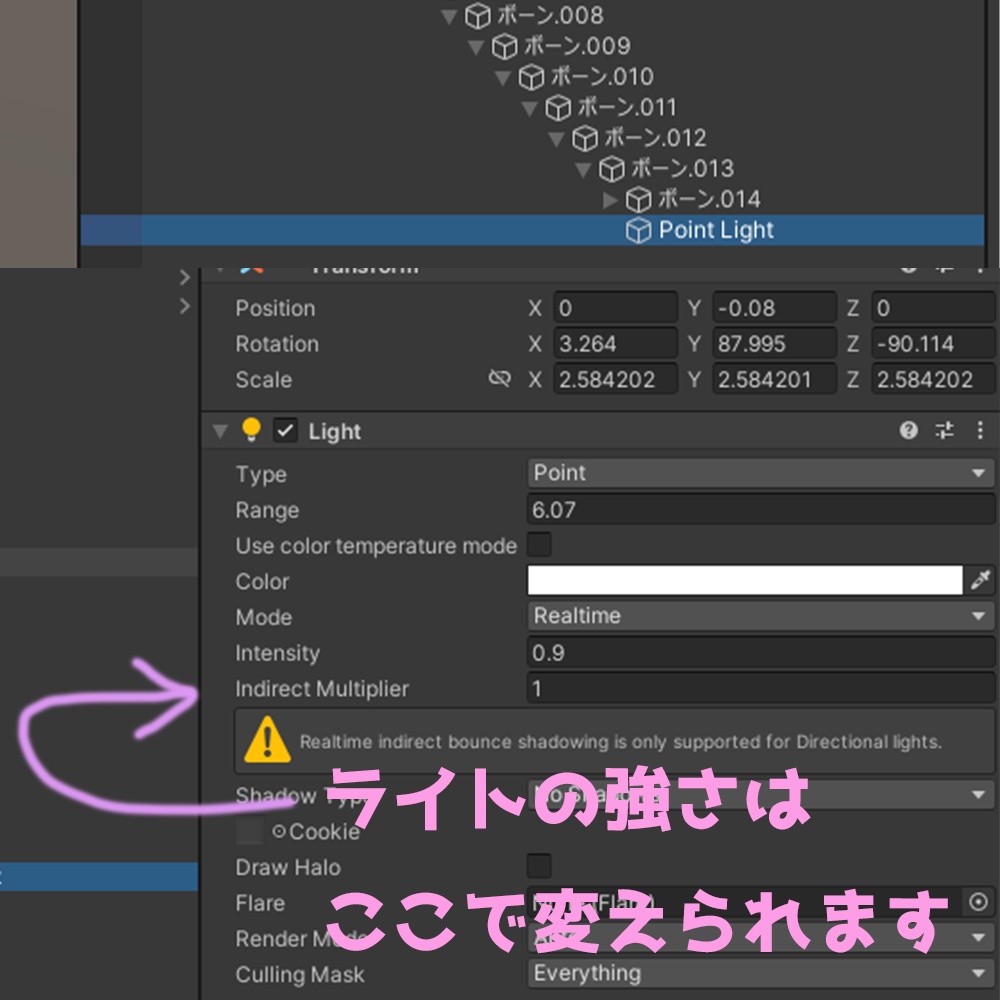Click the cube icon next to Point Light
Viewport: 1000px width, 1000px height.
[x=637, y=229]
